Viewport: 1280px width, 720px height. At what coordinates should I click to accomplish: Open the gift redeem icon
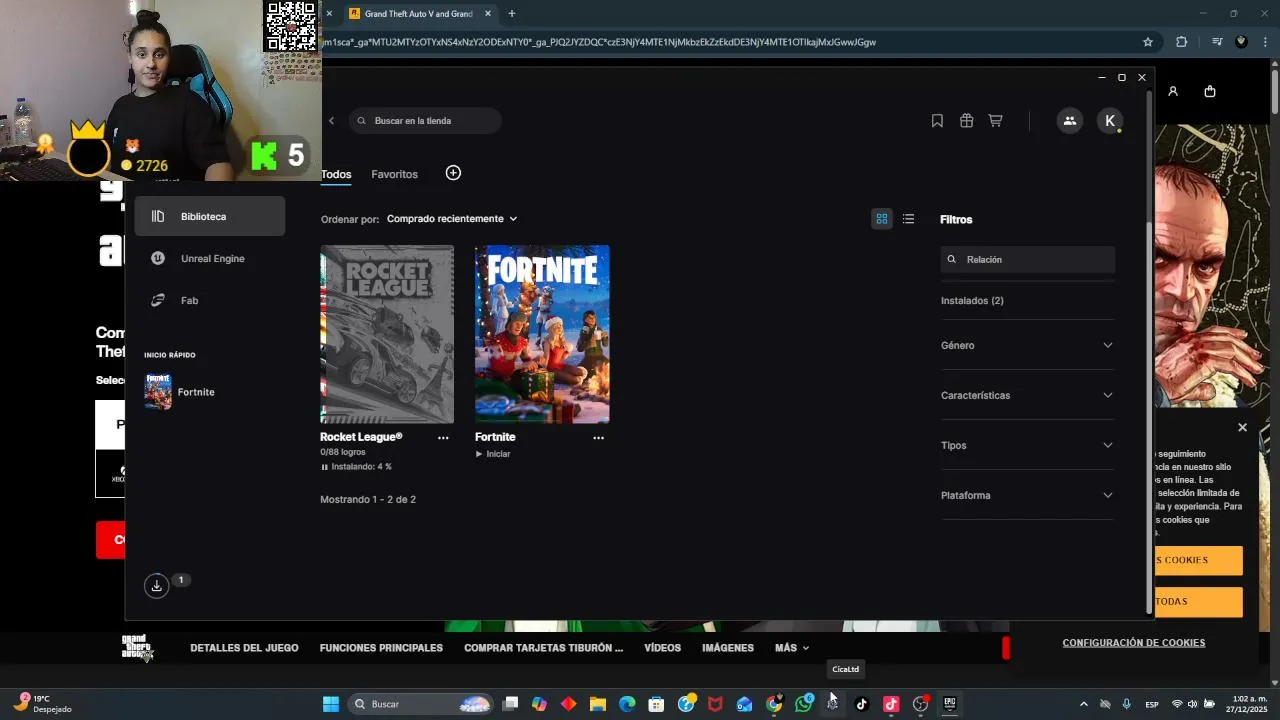click(x=966, y=121)
